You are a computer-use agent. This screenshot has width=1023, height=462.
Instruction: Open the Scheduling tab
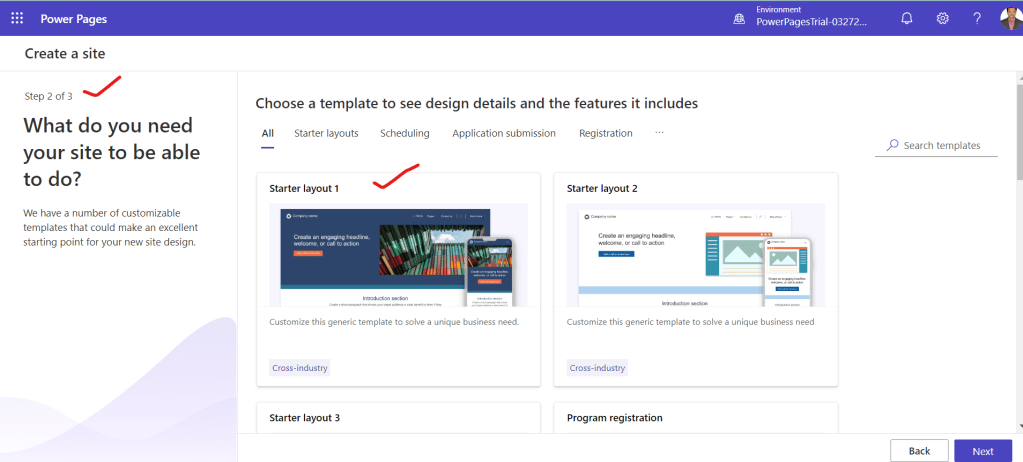(405, 133)
